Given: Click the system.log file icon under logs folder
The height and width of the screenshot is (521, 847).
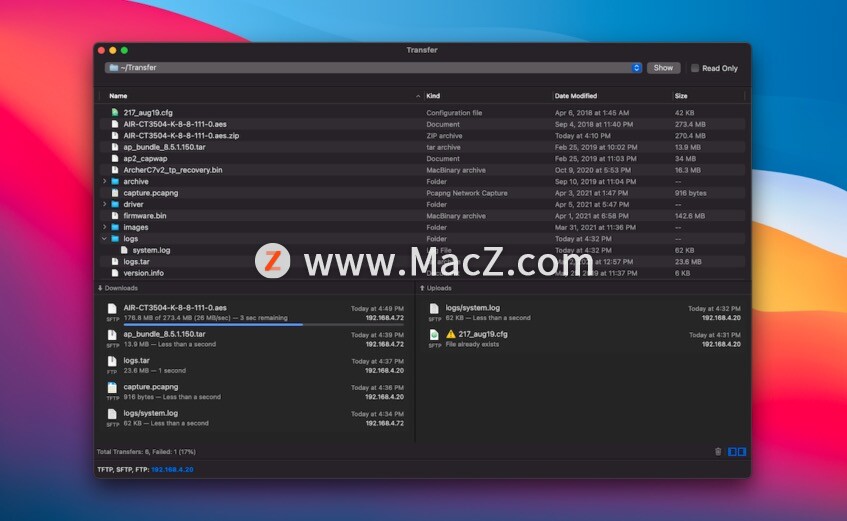Looking at the screenshot, I should point(124,250).
